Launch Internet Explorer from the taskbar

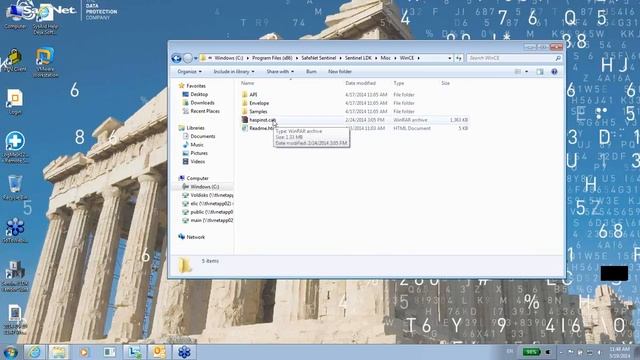pyautogui.click(x=34, y=352)
